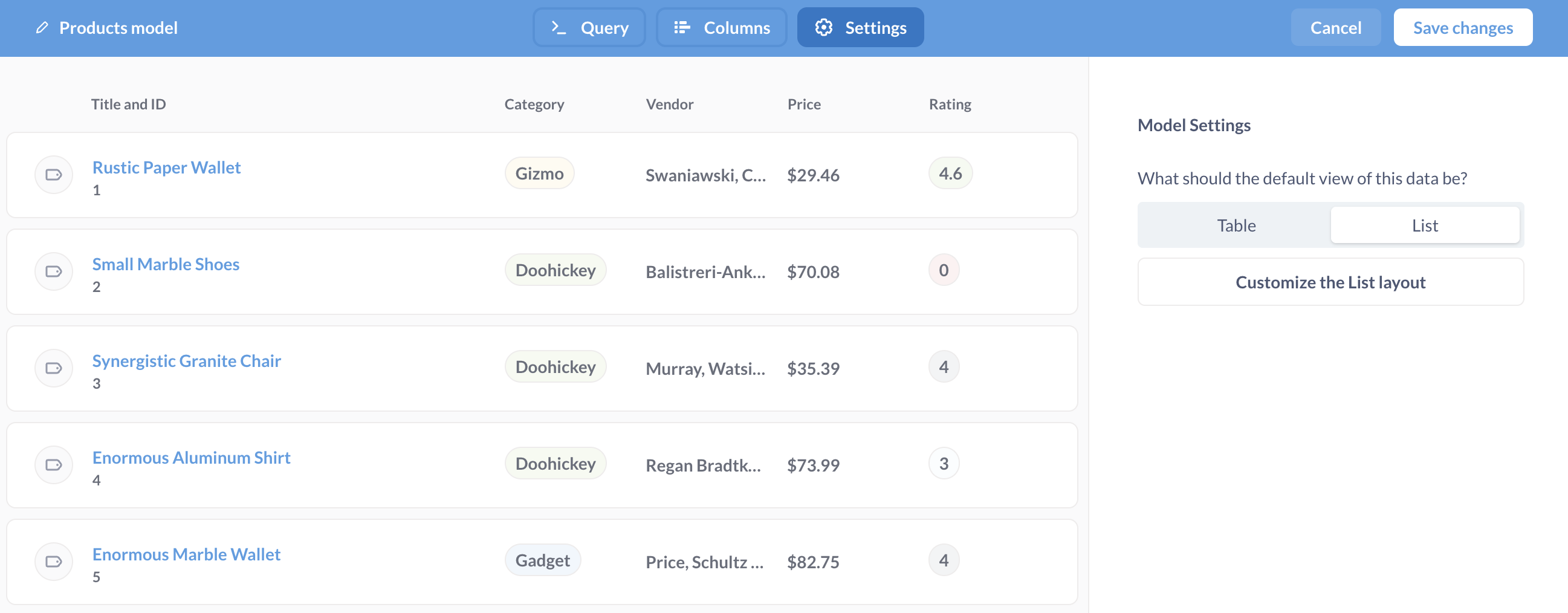Click Save changes
Viewport: 1568px width, 613px height.
[1462, 27]
